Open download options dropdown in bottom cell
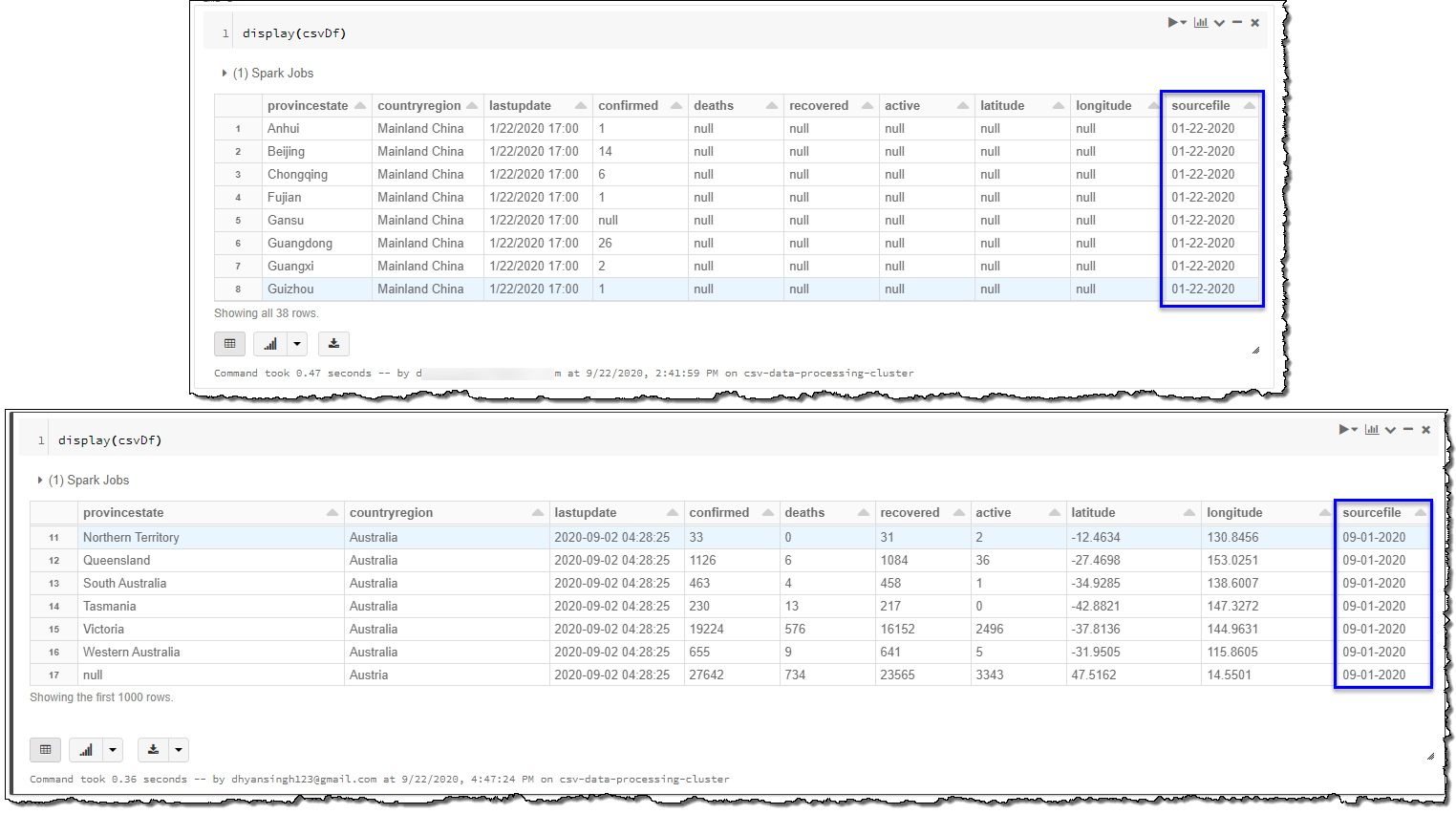 (179, 750)
